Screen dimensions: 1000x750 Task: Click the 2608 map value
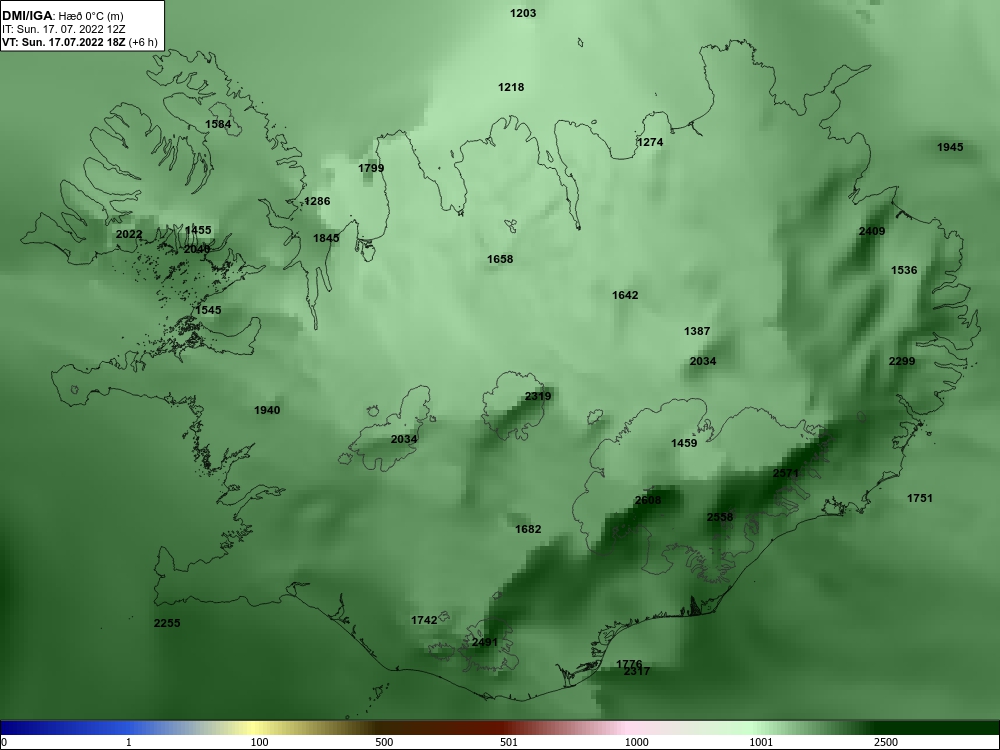(x=648, y=501)
